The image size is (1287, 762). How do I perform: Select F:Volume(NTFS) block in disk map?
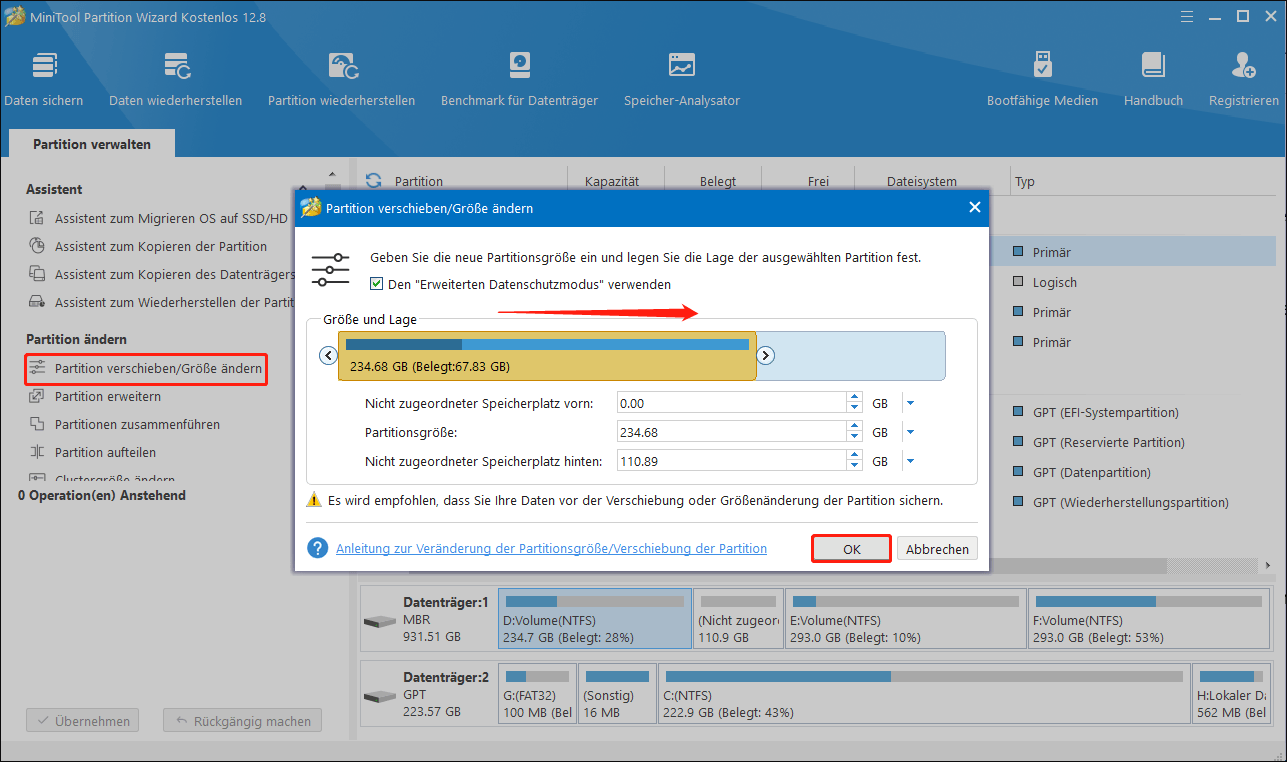coord(1150,618)
